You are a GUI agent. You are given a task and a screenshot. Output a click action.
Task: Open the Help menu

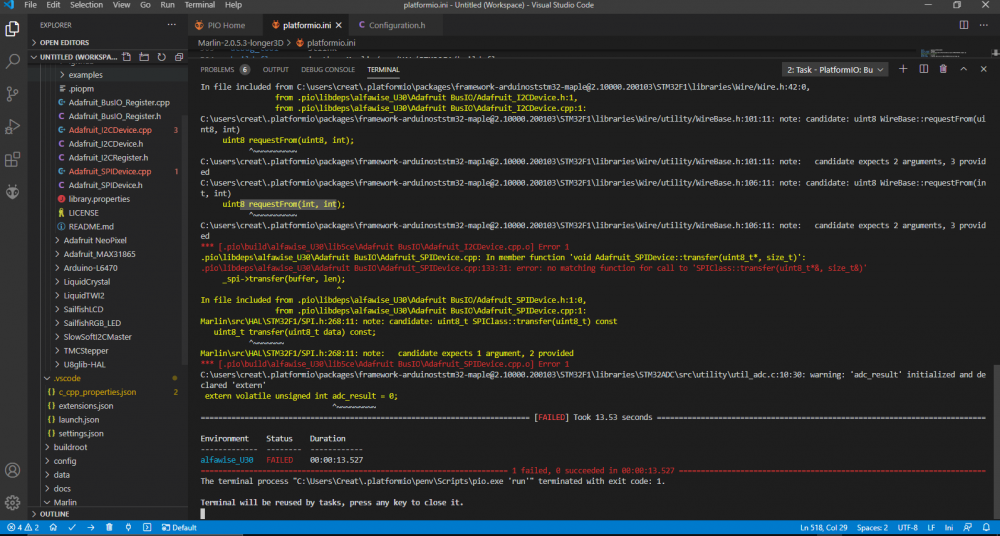(x=233, y=5)
